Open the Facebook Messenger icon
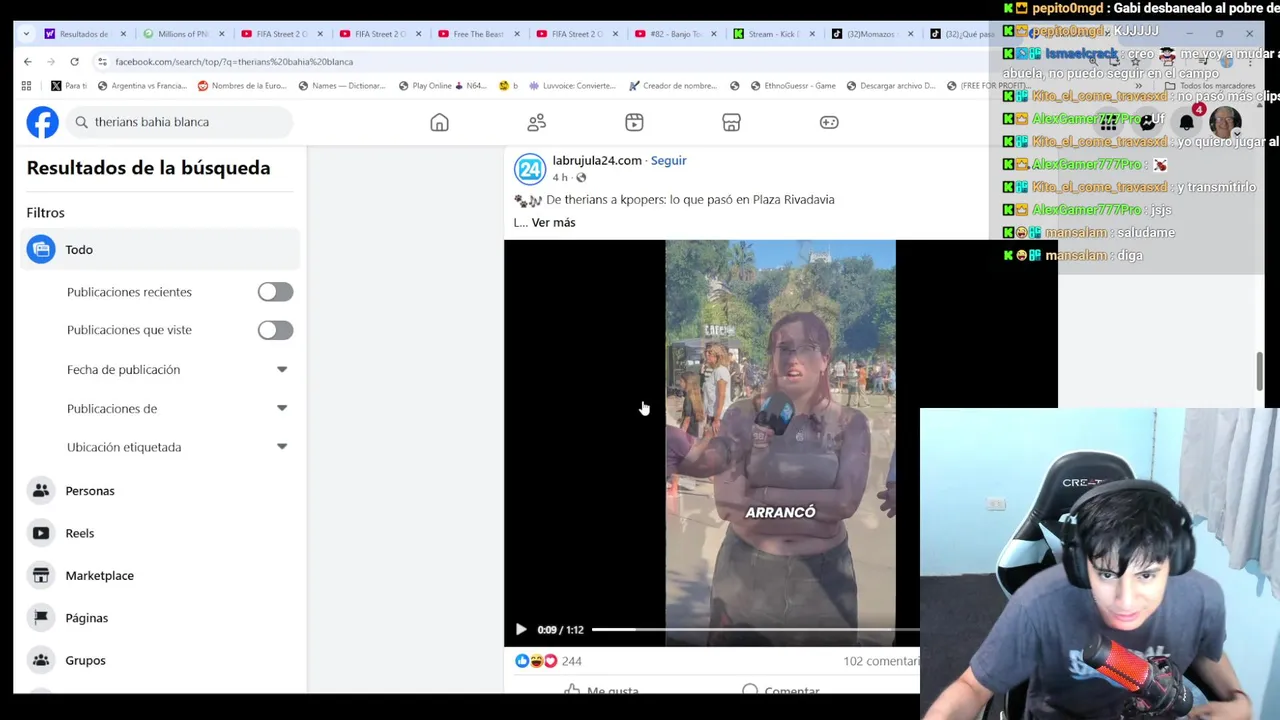1280x720 pixels. tap(1148, 122)
